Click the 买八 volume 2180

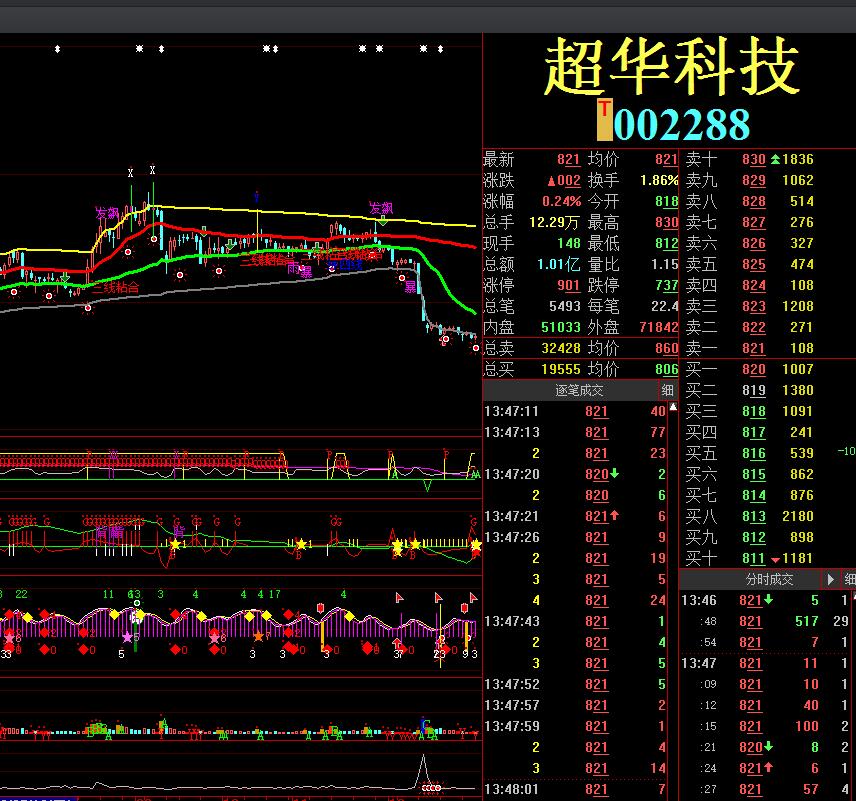coord(798,516)
